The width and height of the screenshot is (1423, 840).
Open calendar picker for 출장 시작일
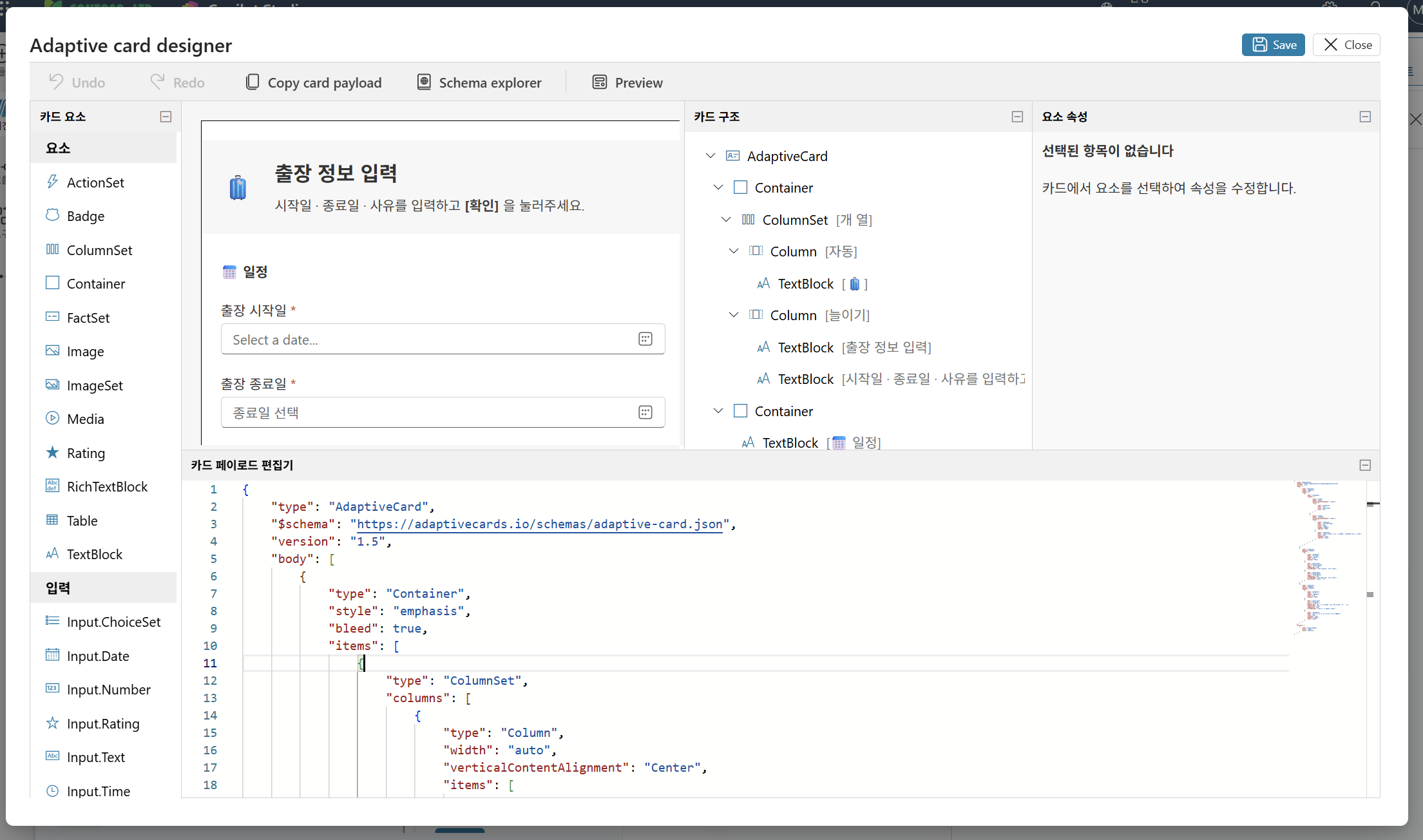point(645,339)
